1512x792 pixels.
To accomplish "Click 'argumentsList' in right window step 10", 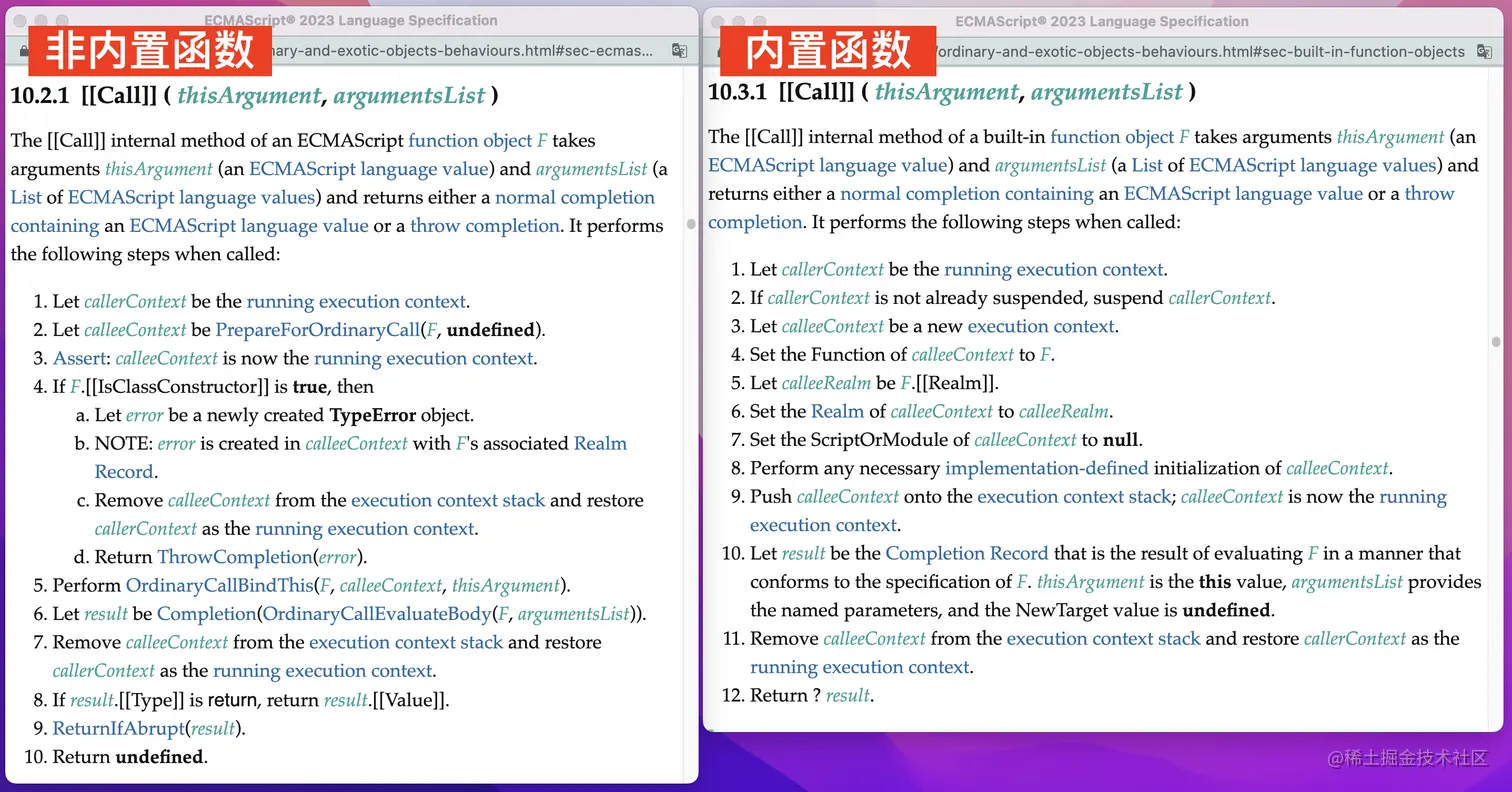I will point(1347,582).
